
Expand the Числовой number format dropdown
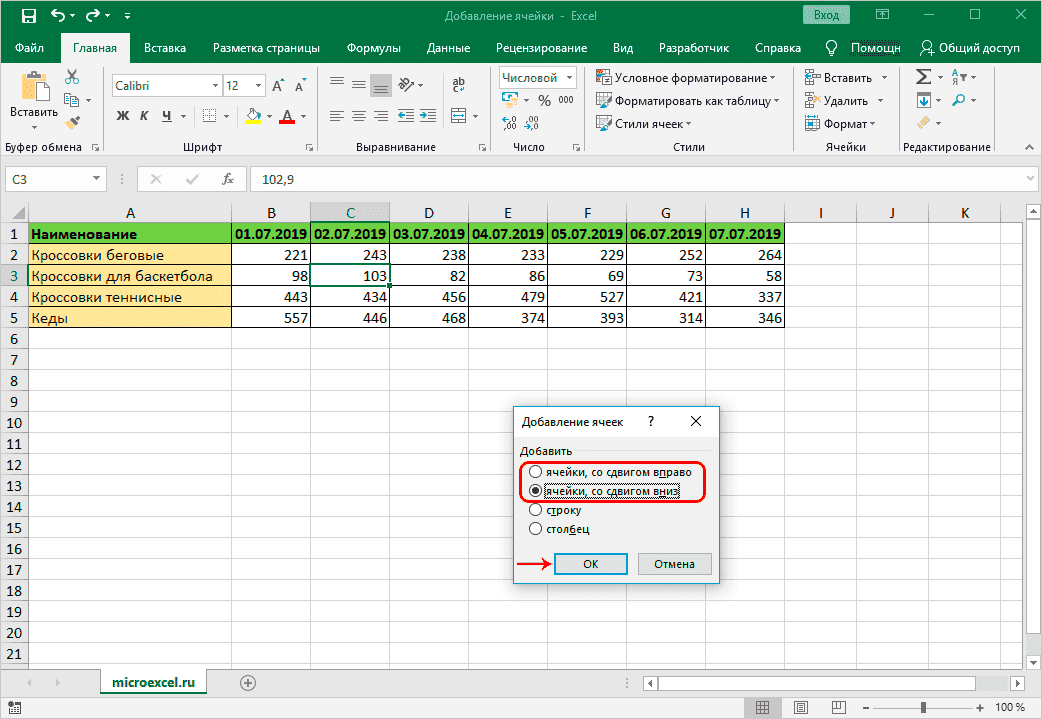(x=569, y=78)
